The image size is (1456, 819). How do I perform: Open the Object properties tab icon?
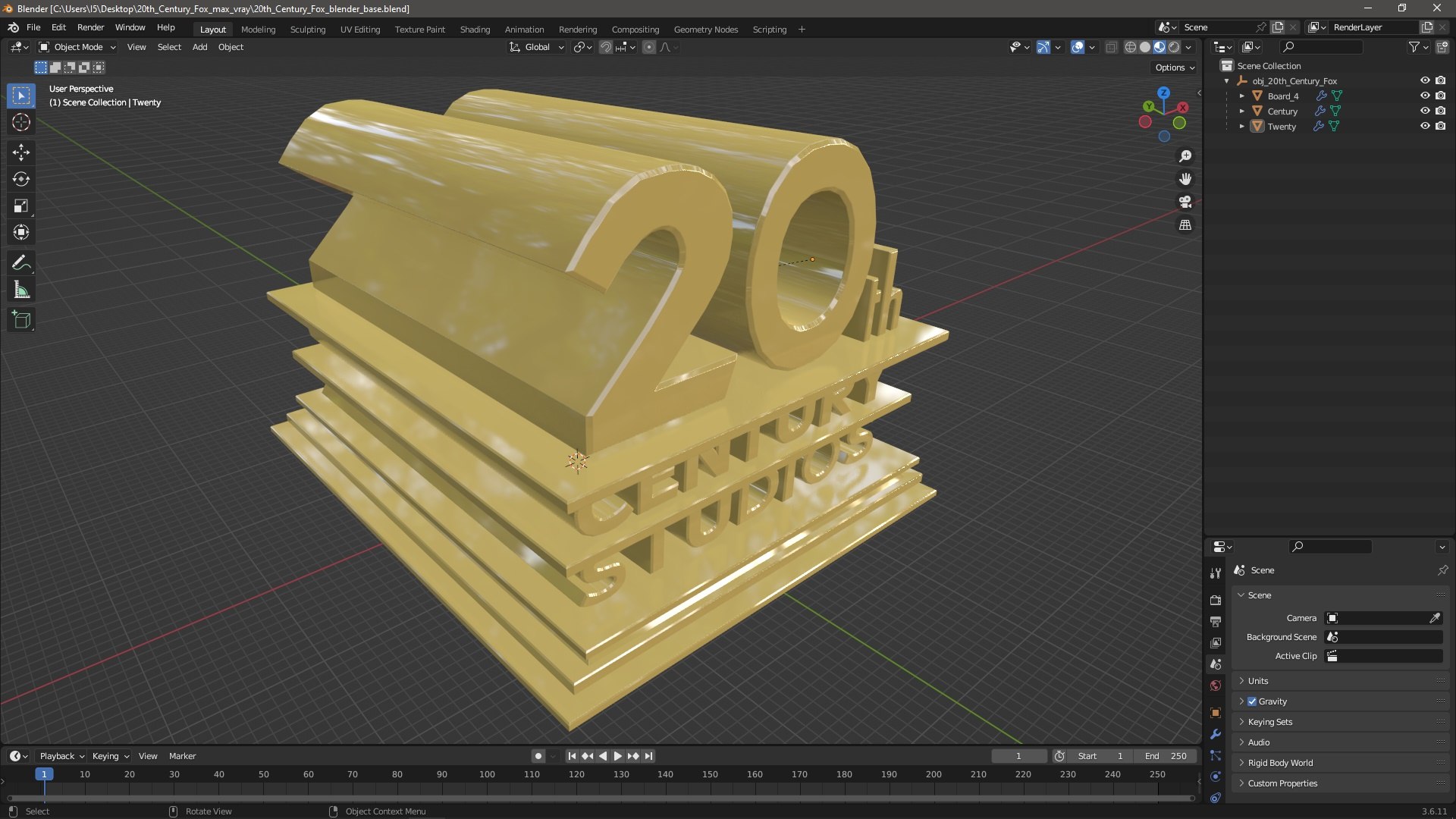point(1216,713)
